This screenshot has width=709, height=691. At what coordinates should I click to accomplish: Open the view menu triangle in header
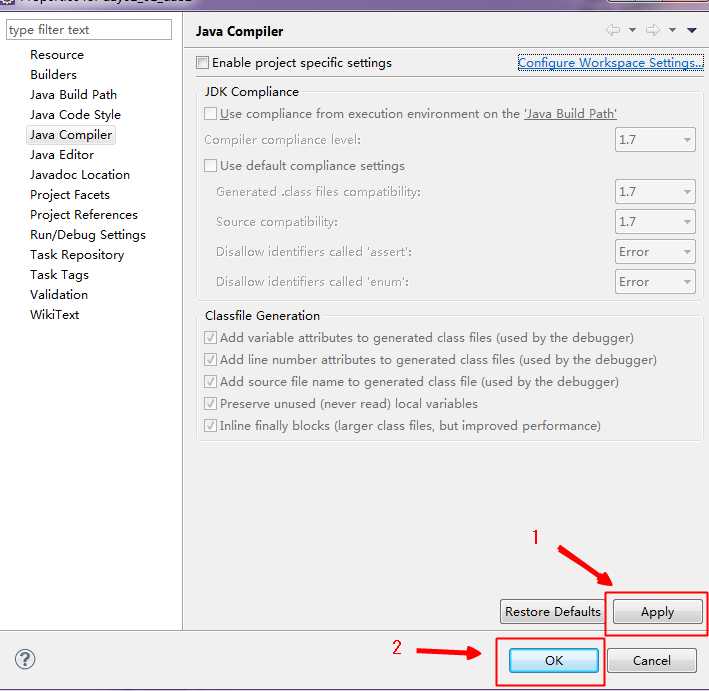(692, 30)
